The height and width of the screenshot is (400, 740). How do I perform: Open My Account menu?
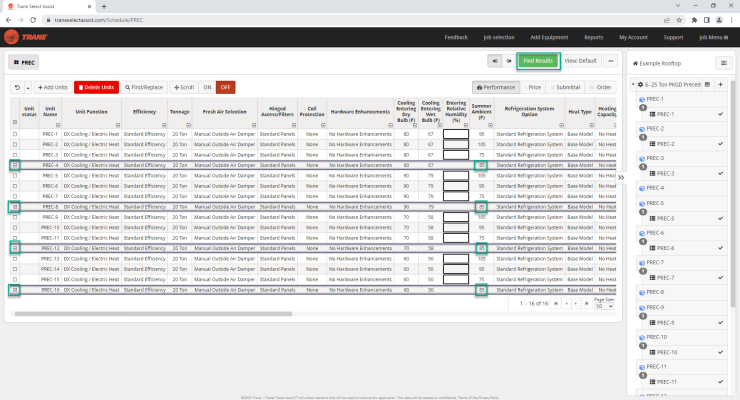[x=633, y=37]
